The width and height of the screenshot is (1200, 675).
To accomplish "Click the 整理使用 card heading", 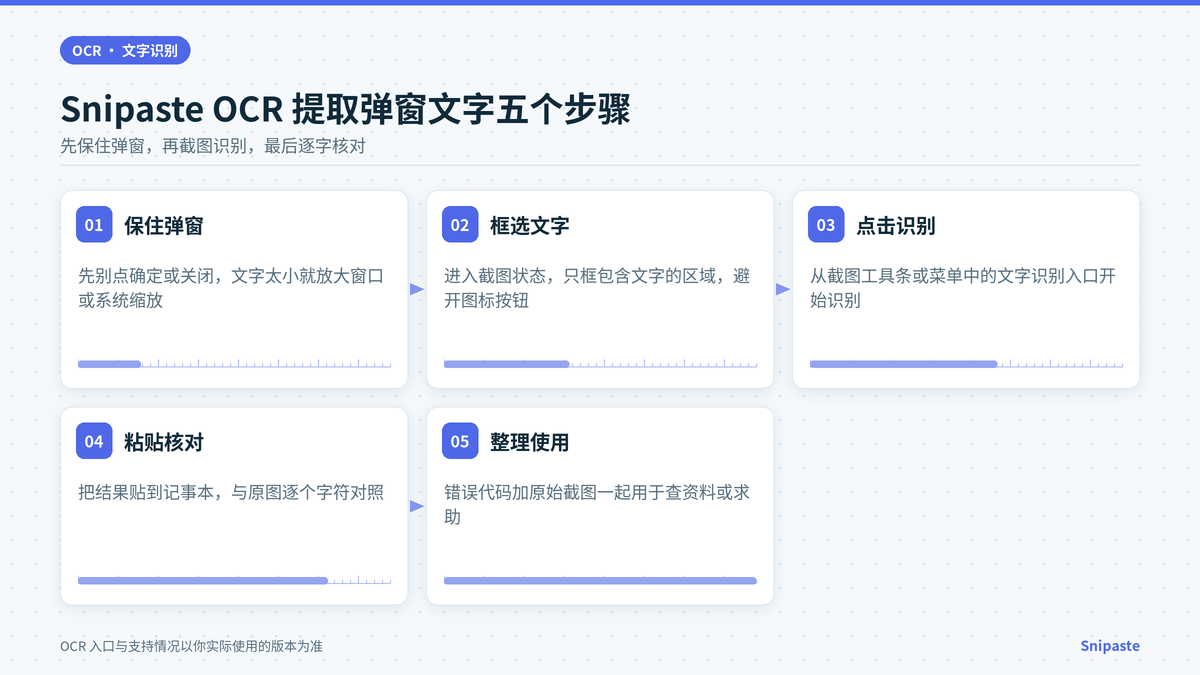I will coord(530,441).
